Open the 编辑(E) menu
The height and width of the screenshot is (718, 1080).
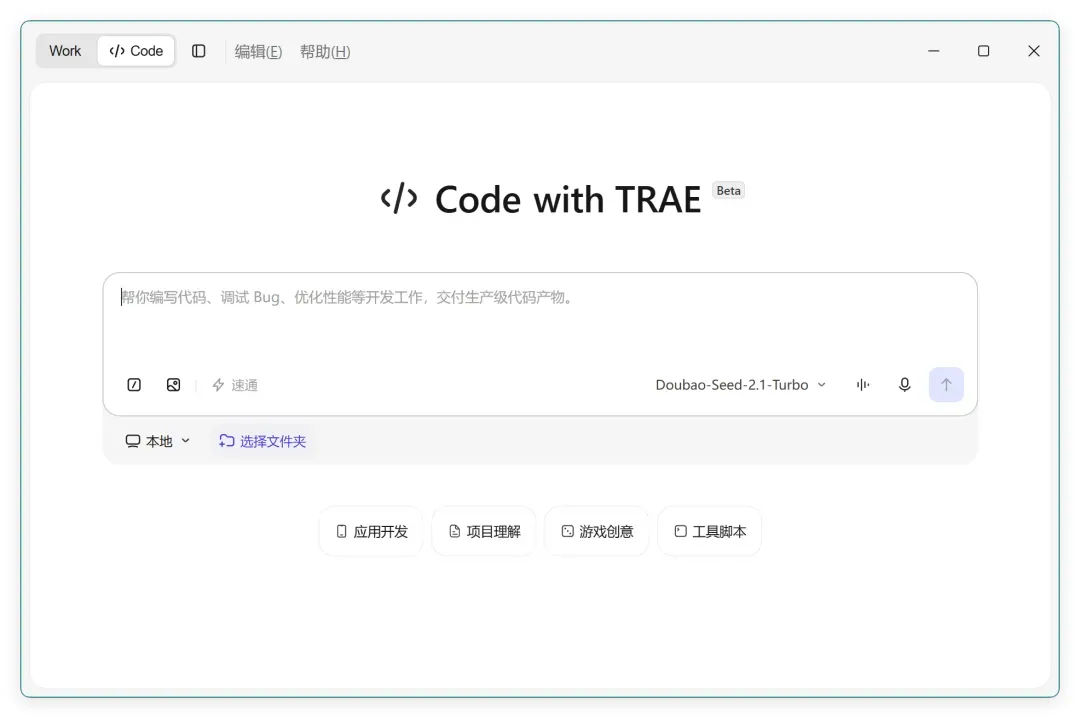[258, 52]
